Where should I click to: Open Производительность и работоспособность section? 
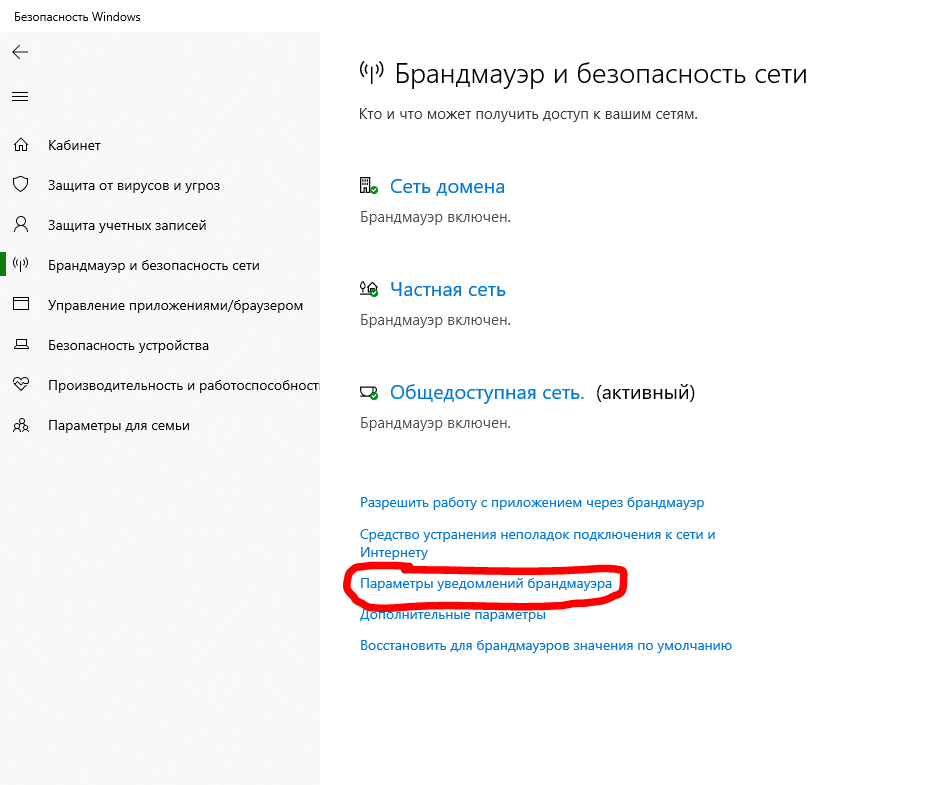183,385
